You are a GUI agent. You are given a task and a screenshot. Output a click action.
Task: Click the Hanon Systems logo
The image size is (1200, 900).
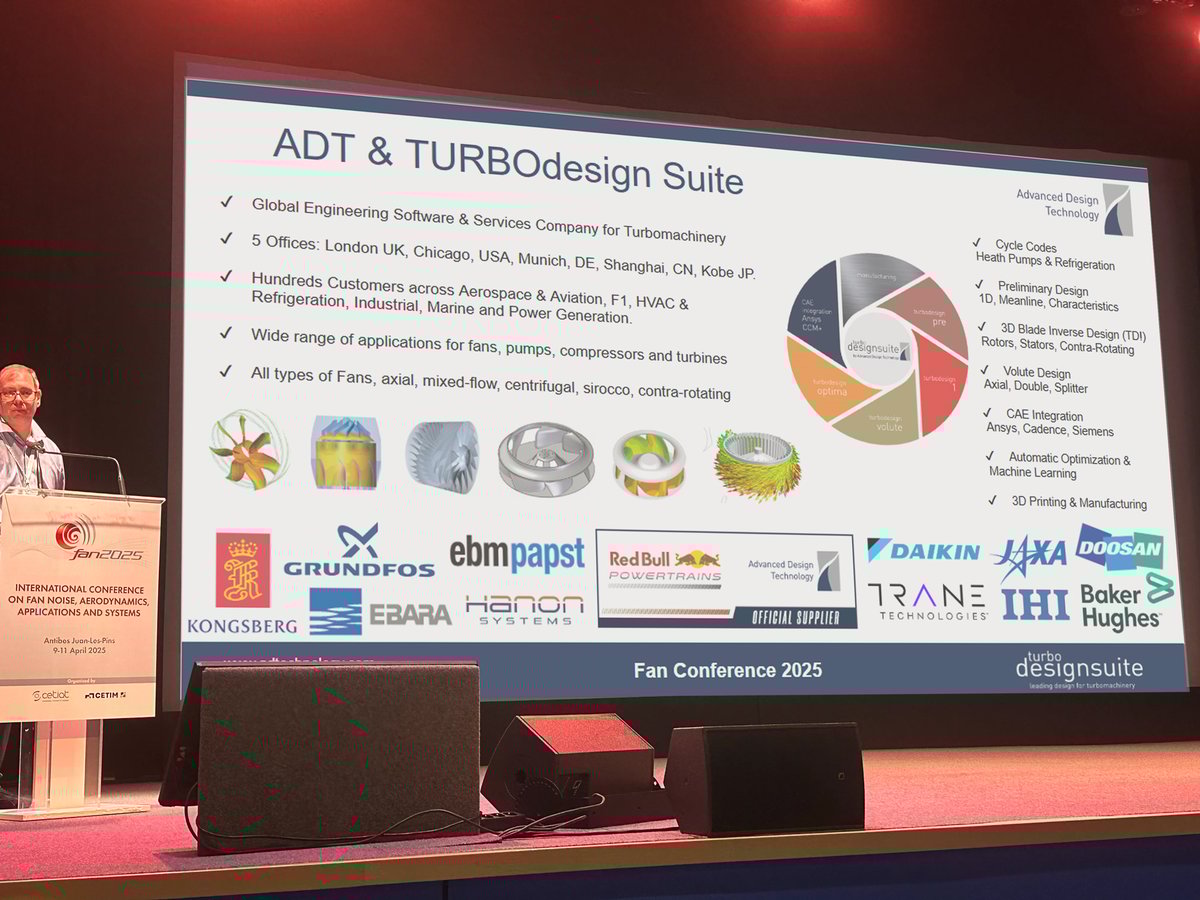(524, 608)
